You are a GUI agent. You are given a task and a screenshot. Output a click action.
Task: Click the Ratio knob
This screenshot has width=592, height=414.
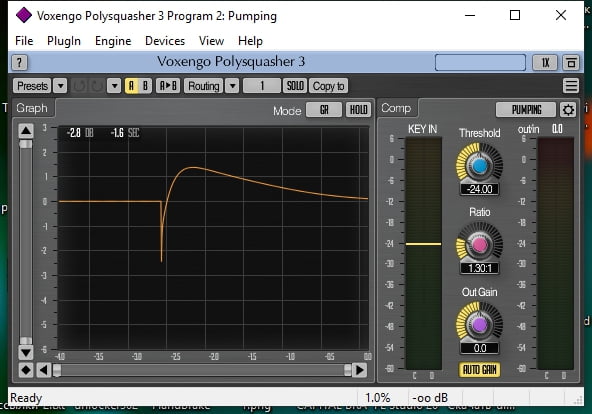point(479,245)
